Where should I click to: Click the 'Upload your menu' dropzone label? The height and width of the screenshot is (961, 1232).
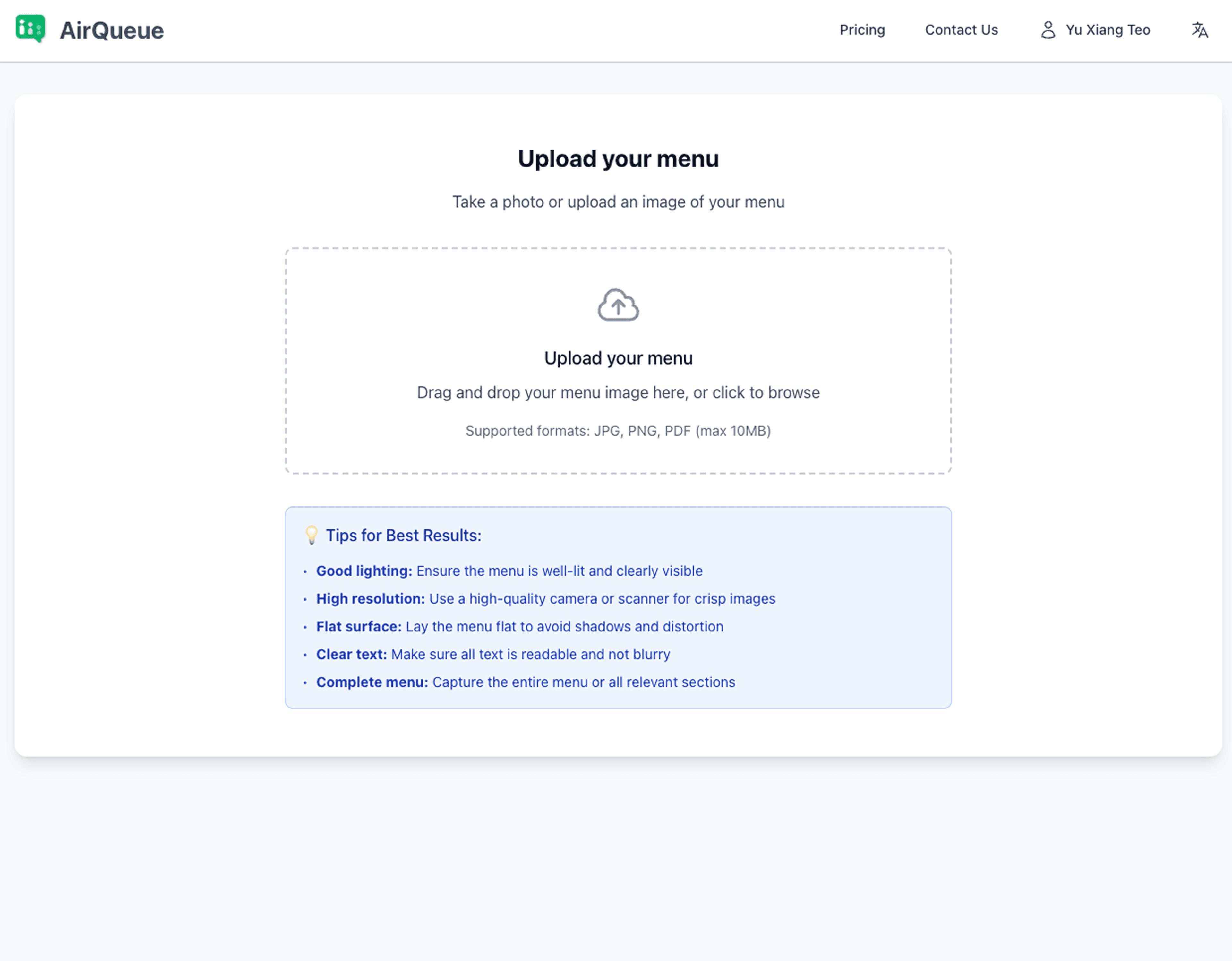(618, 358)
